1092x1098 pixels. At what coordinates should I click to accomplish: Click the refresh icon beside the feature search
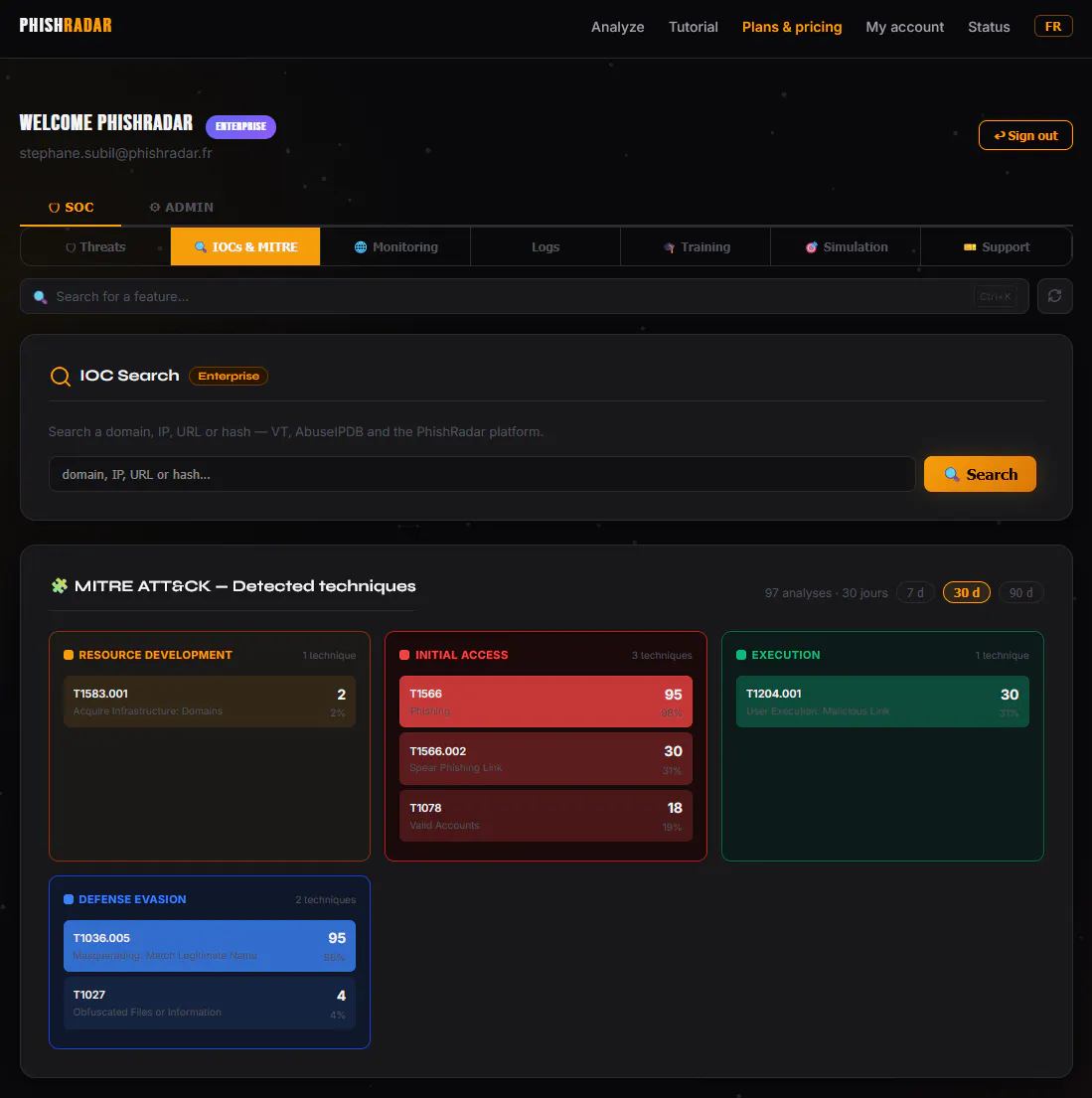click(1055, 296)
